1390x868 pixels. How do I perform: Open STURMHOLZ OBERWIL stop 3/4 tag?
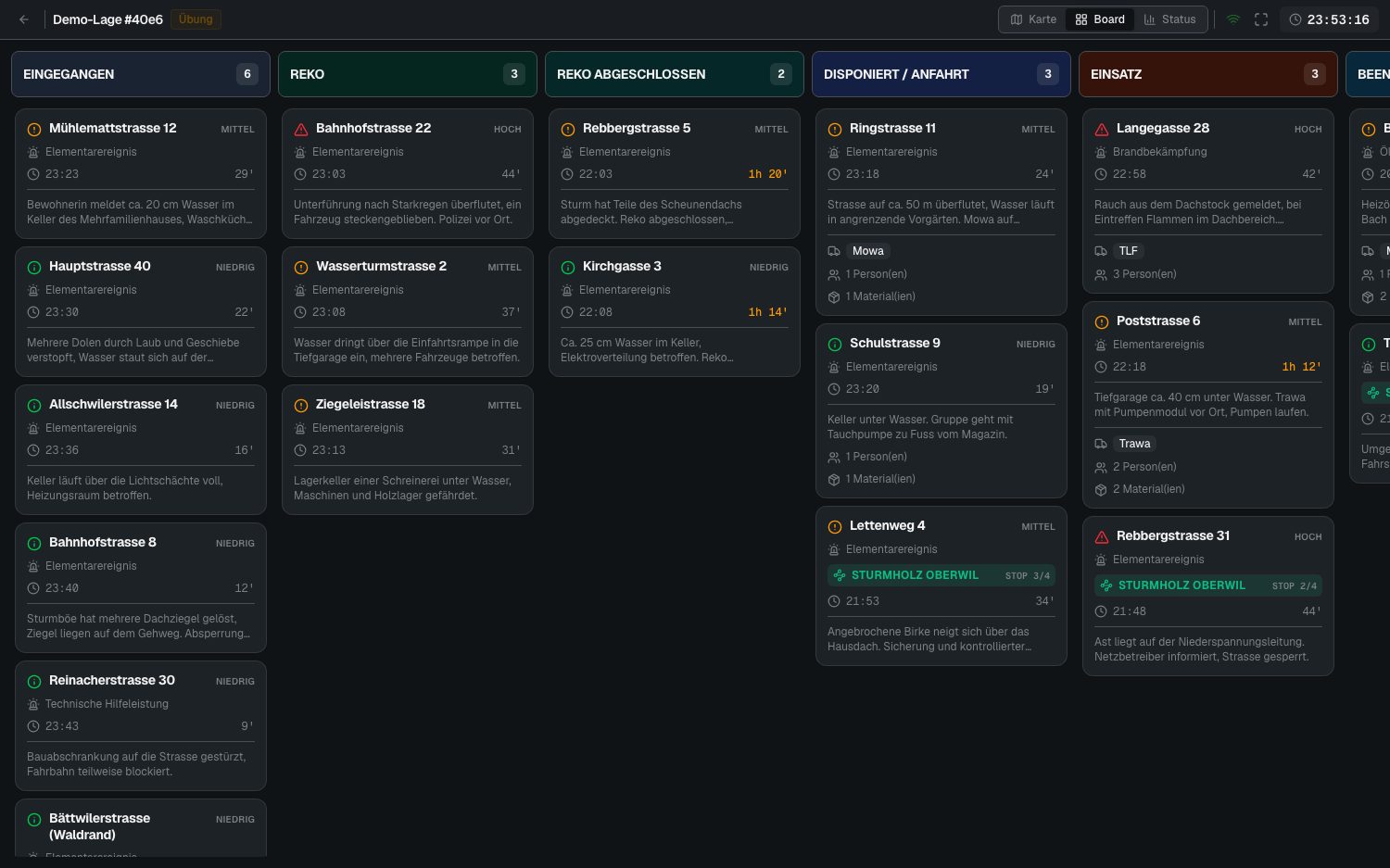coord(941,575)
